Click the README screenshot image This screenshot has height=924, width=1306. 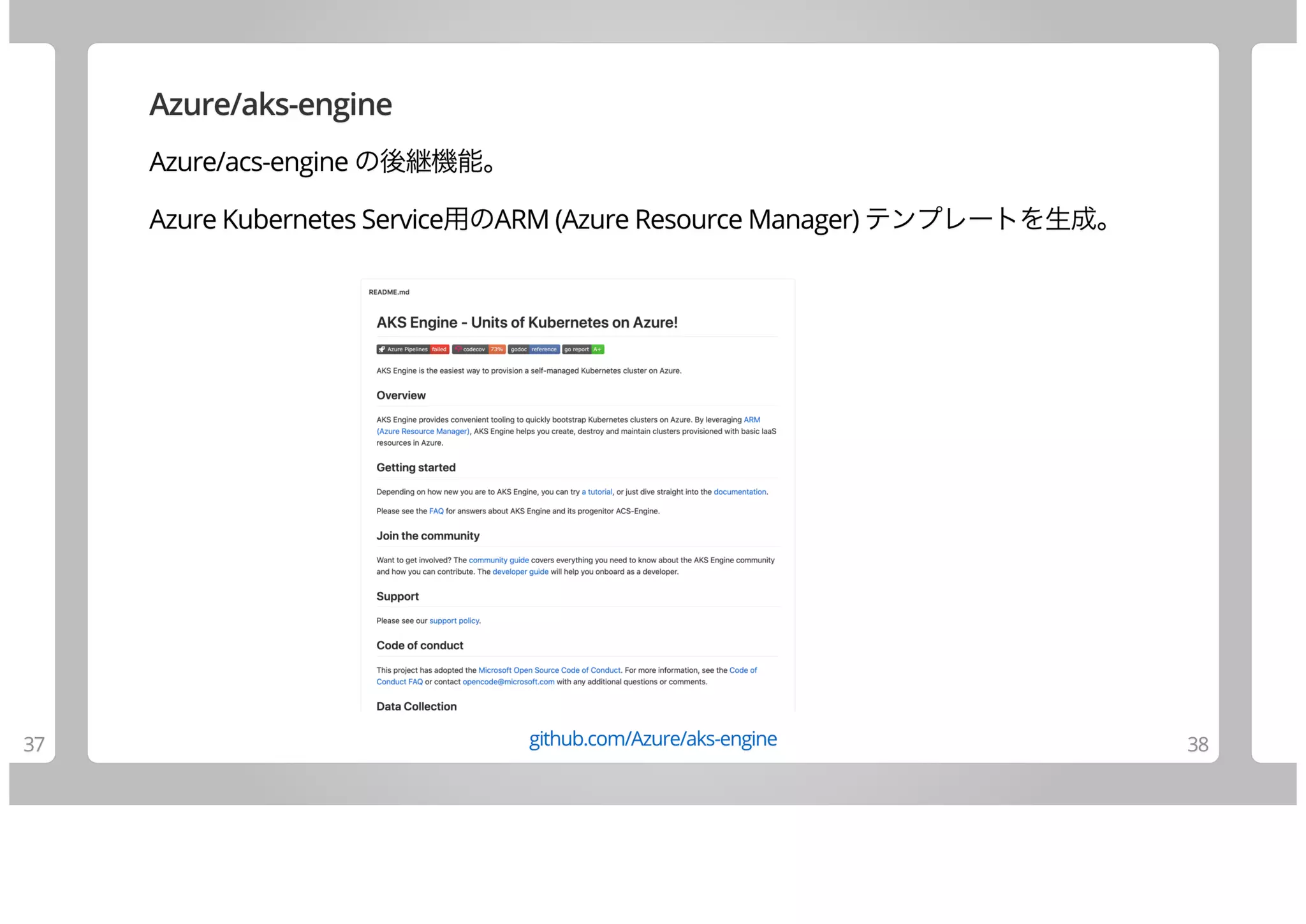[578, 495]
